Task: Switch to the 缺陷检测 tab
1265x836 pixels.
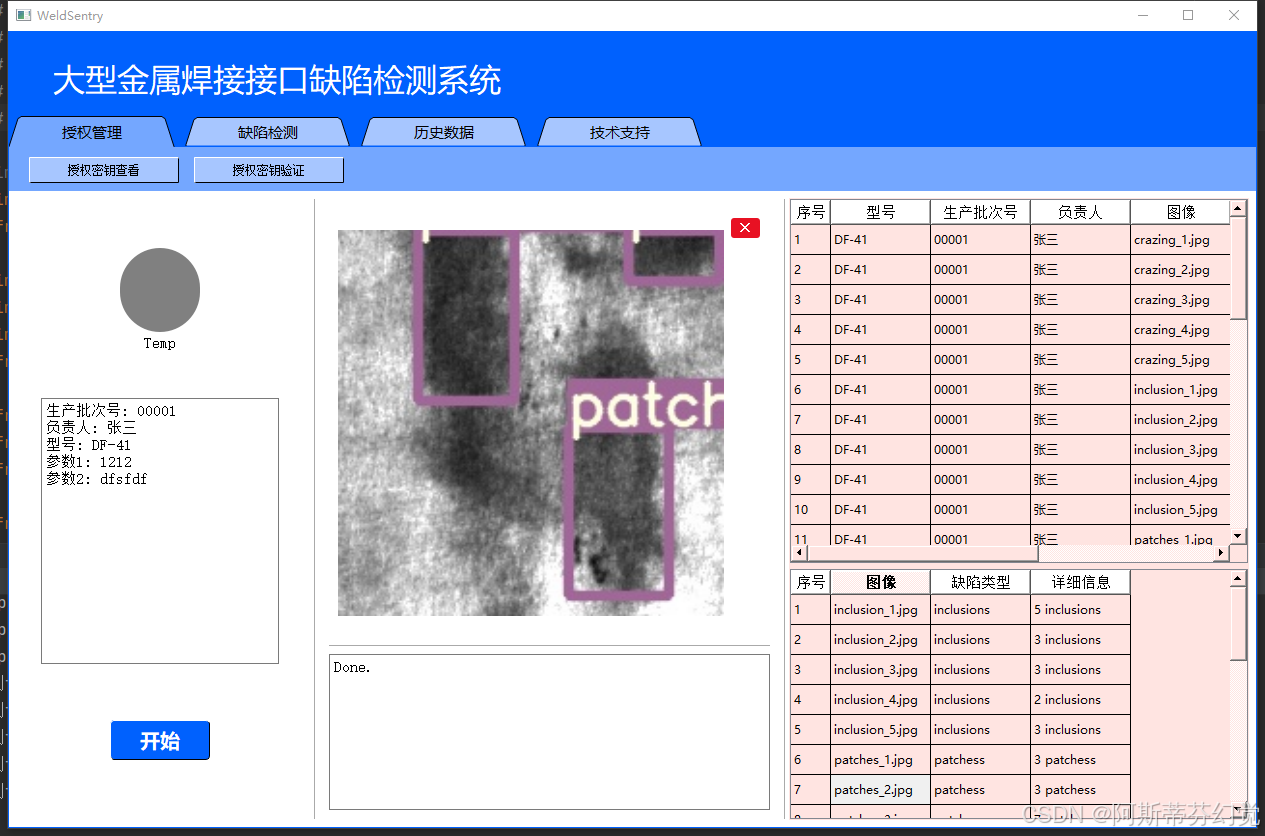Action: pyautogui.click(x=269, y=131)
